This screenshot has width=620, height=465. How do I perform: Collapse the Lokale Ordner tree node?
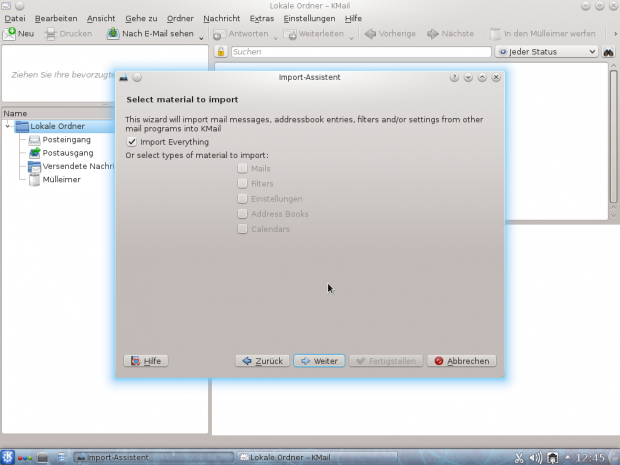[x=8, y=126]
